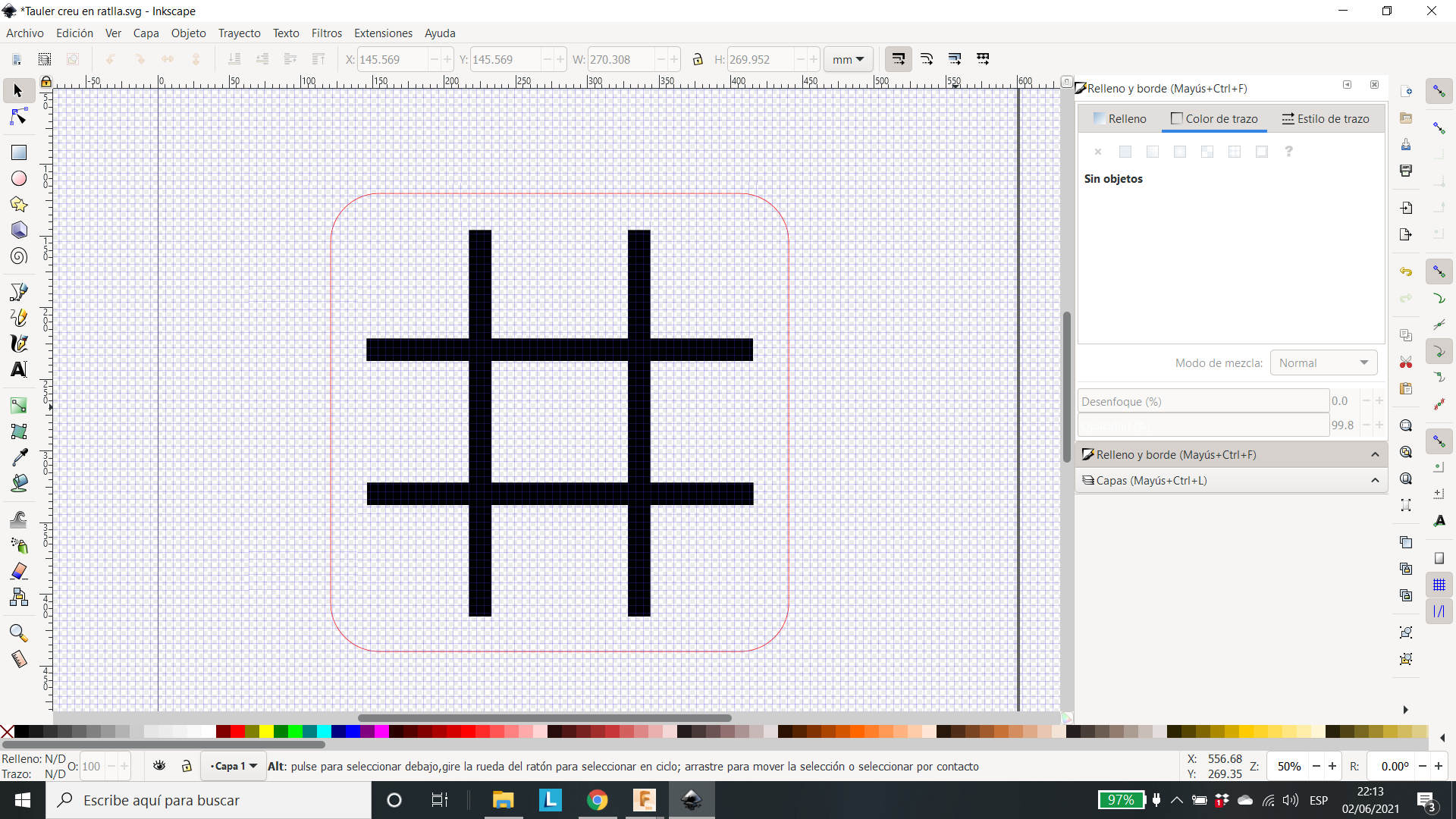Open color palette menu arrow
The image size is (1456, 819).
[1442, 737]
